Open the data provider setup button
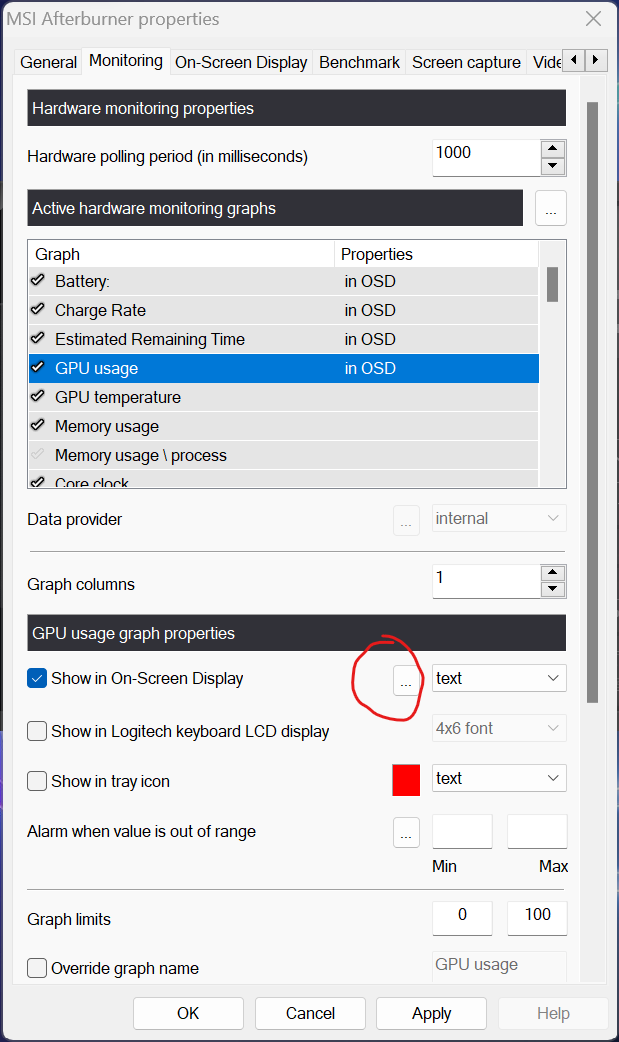619x1042 pixels. 406,518
